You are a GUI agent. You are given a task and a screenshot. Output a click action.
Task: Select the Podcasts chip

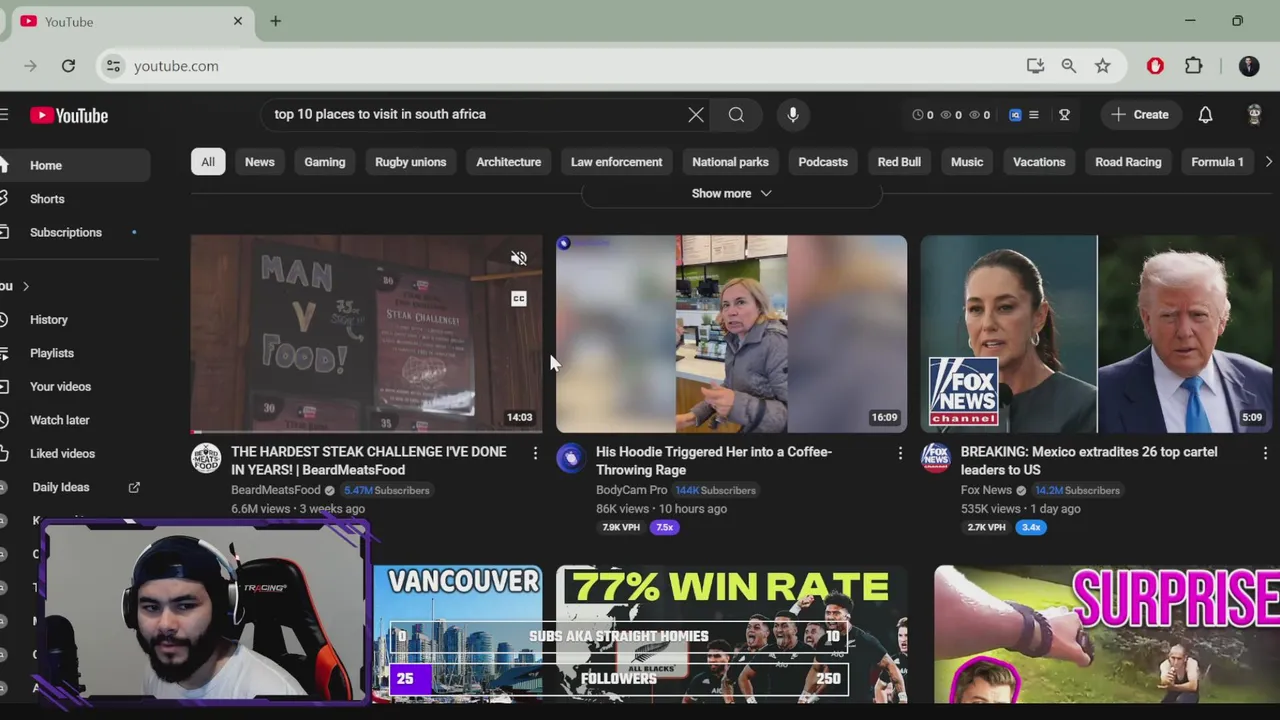pyautogui.click(x=823, y=162)
